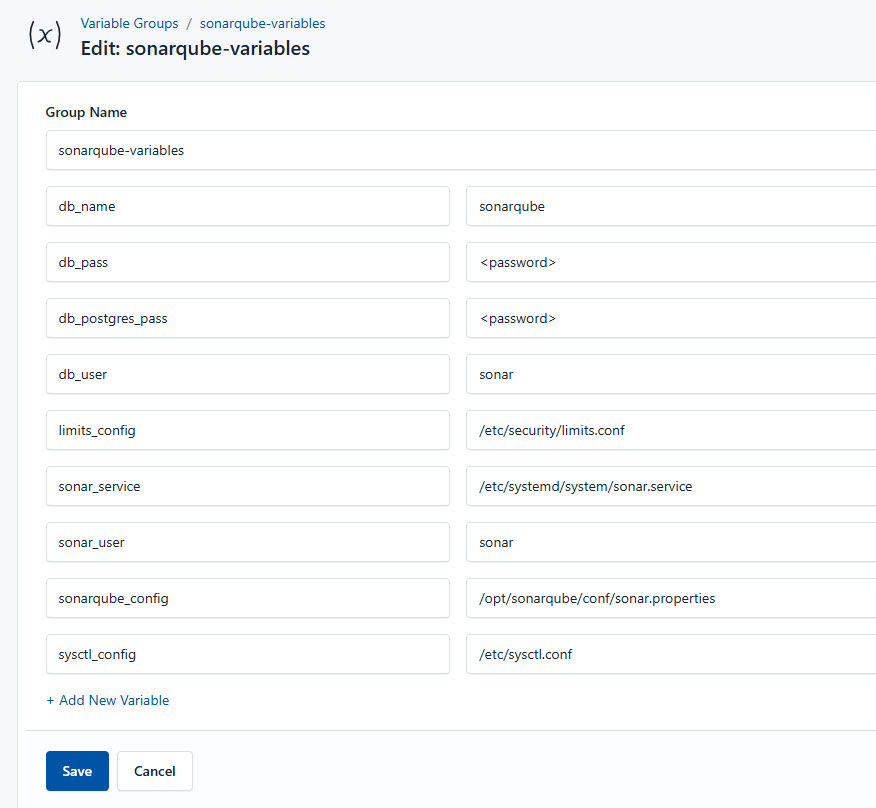
Task: Focus the sonar_service variable name field
Action: coord(247,486)
